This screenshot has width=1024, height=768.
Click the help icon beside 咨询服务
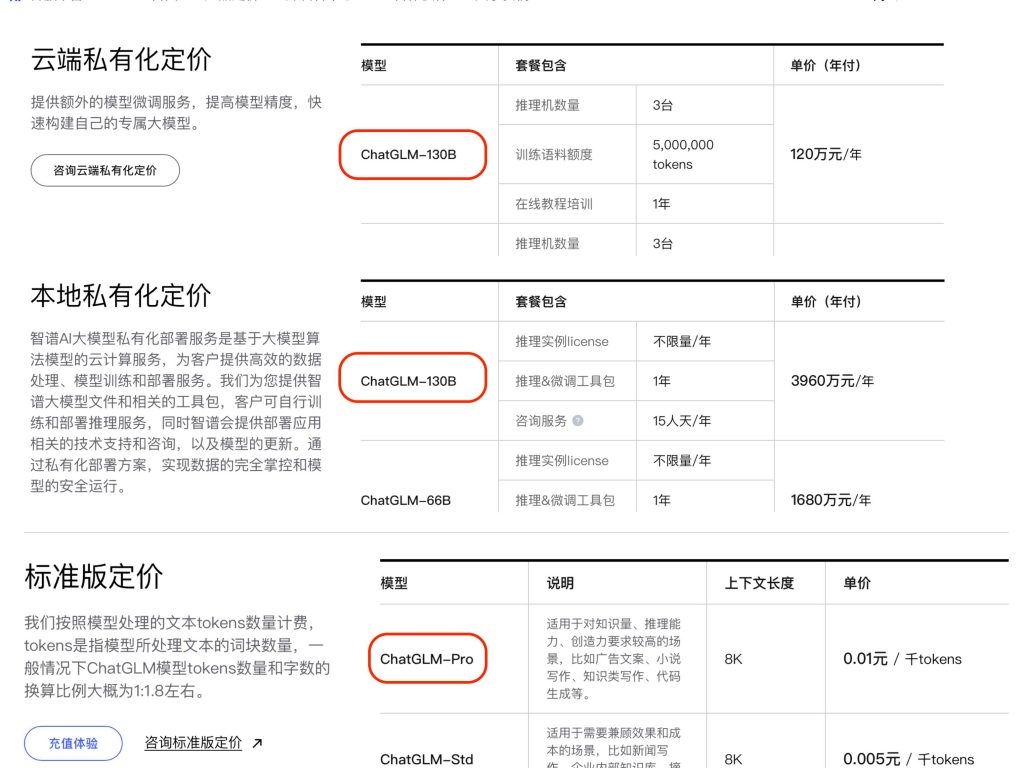[578, 421]
